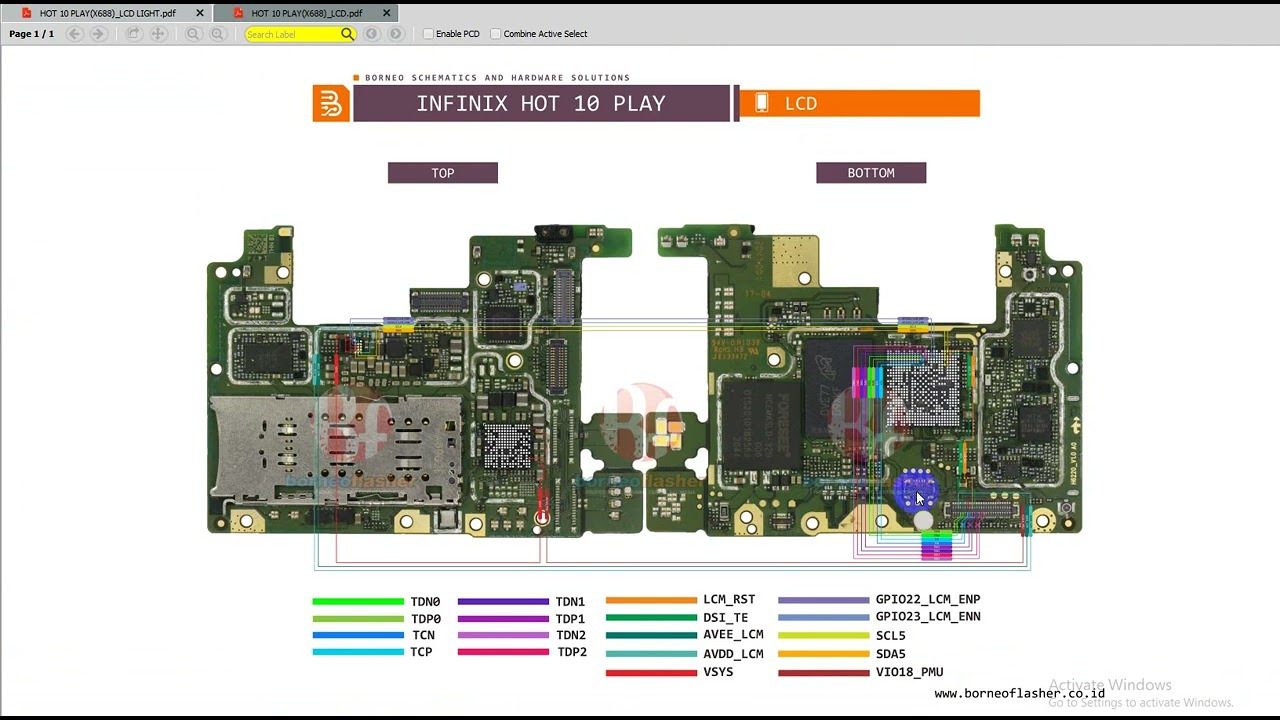Click the TDP1 legend label
The height and width of the screenshot is (720, 1280).
pos(570,619)
